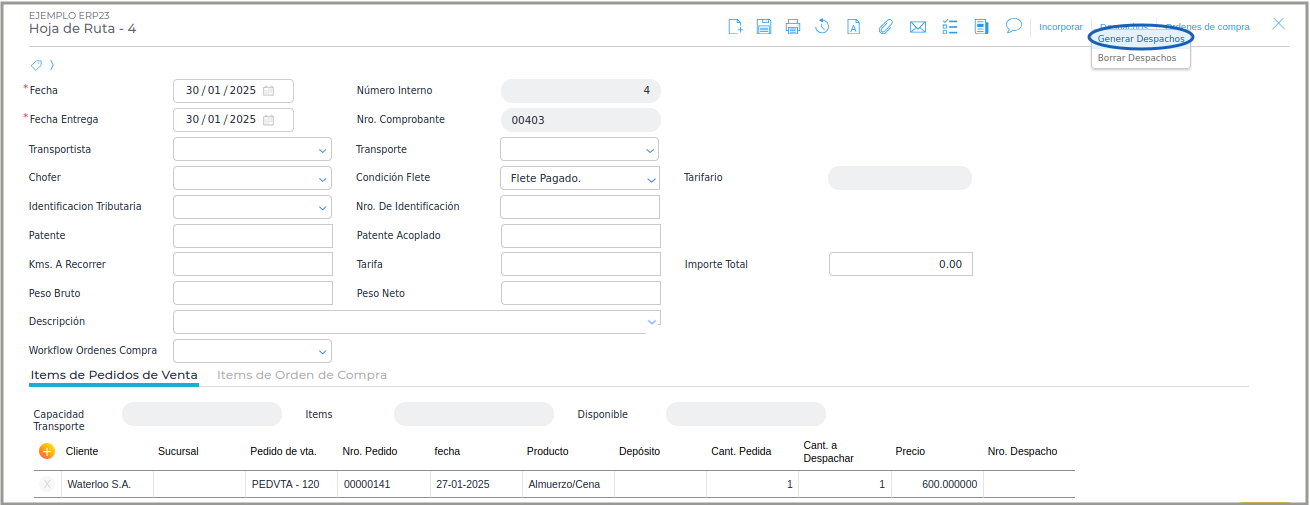This screenshot has height=505, width=1310.
Task: Remove the Waterloo S.A. row
Action: click(x=47, y=485)
